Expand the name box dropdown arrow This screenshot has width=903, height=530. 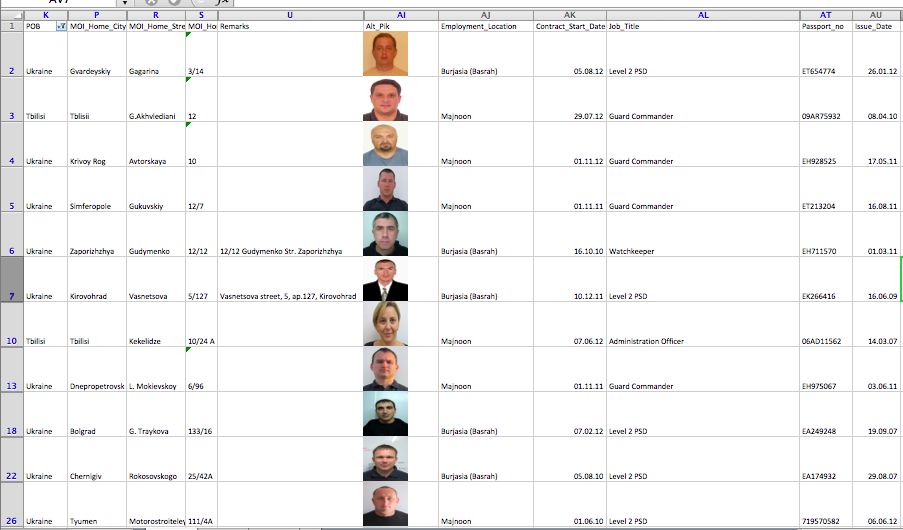[125, 3]
